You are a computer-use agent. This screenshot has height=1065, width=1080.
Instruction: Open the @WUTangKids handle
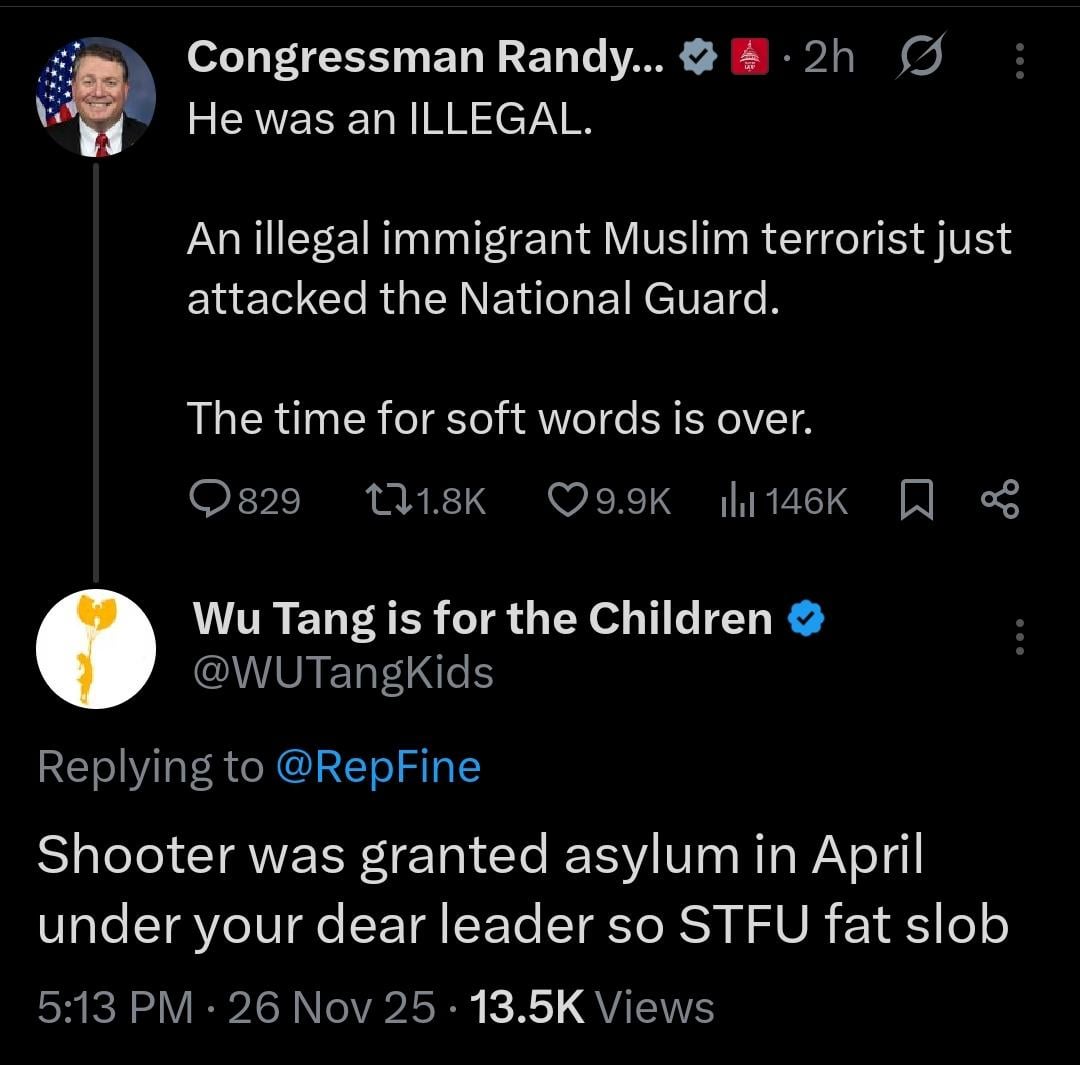(342, 673)
